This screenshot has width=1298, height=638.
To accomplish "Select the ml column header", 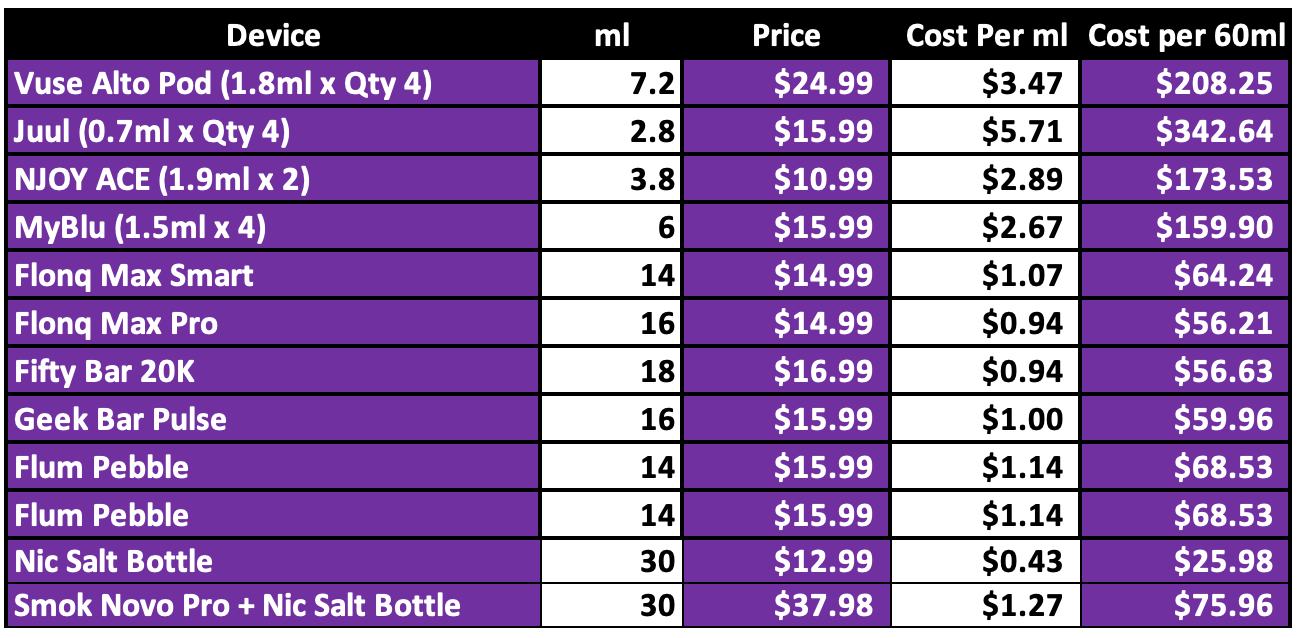I will (x=612, y=36).
